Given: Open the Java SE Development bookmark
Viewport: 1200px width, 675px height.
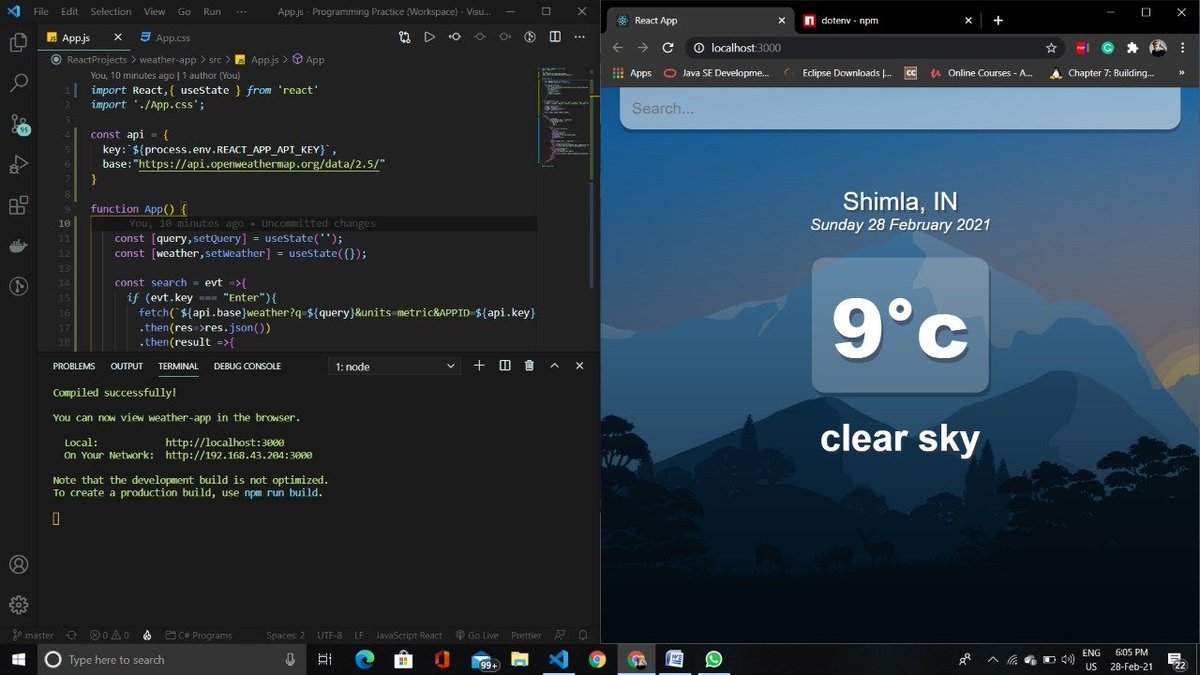Looking at the screenshot, I should 717,73.
